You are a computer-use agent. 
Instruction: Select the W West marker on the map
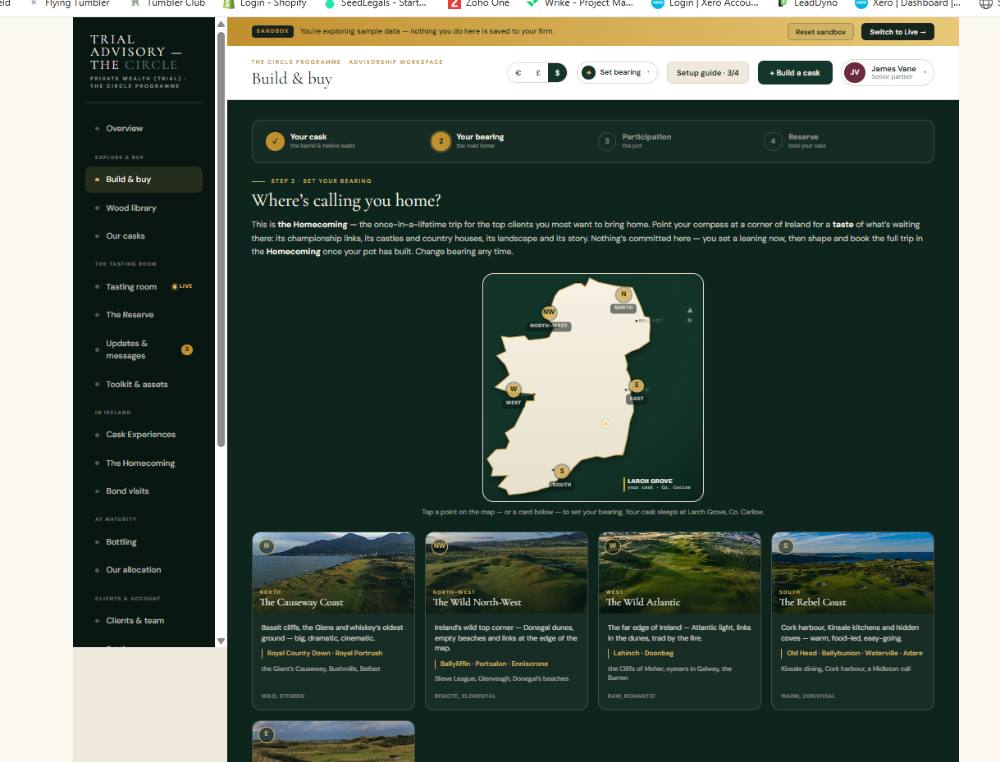click(513, 389)
